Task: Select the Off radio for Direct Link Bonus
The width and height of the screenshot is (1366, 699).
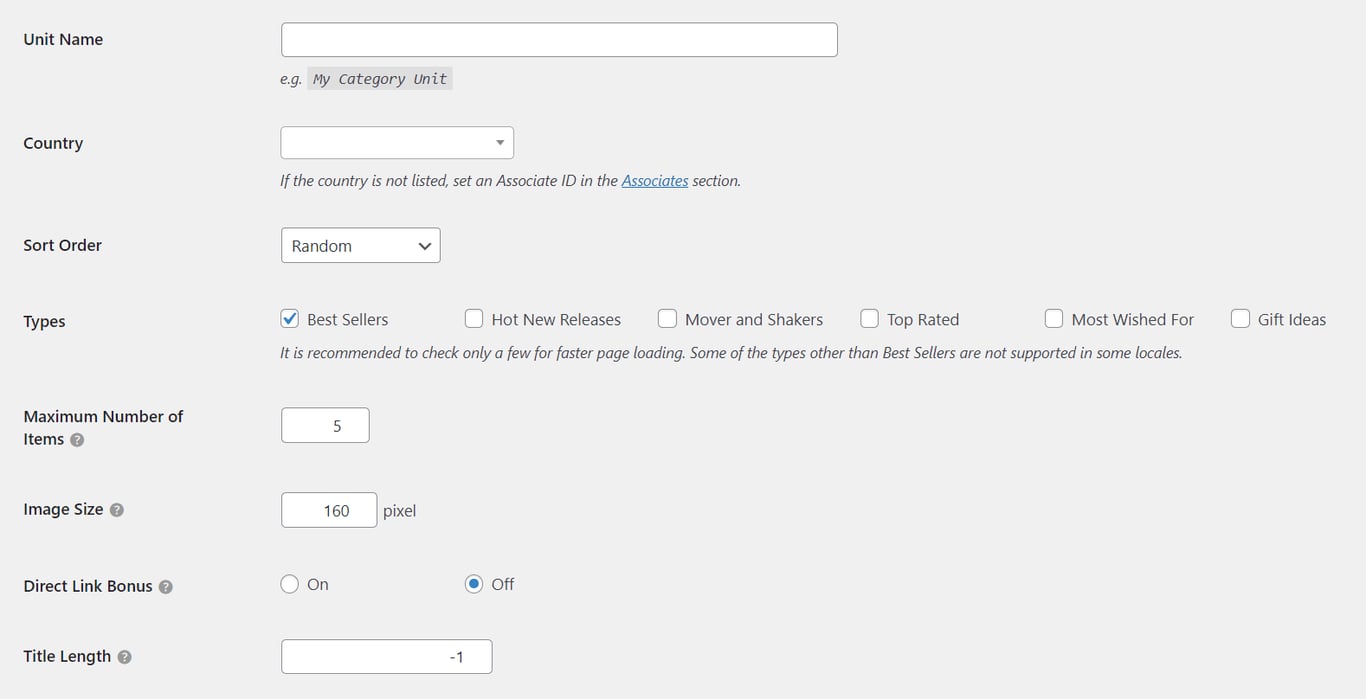Action: [x=473, y=583]
